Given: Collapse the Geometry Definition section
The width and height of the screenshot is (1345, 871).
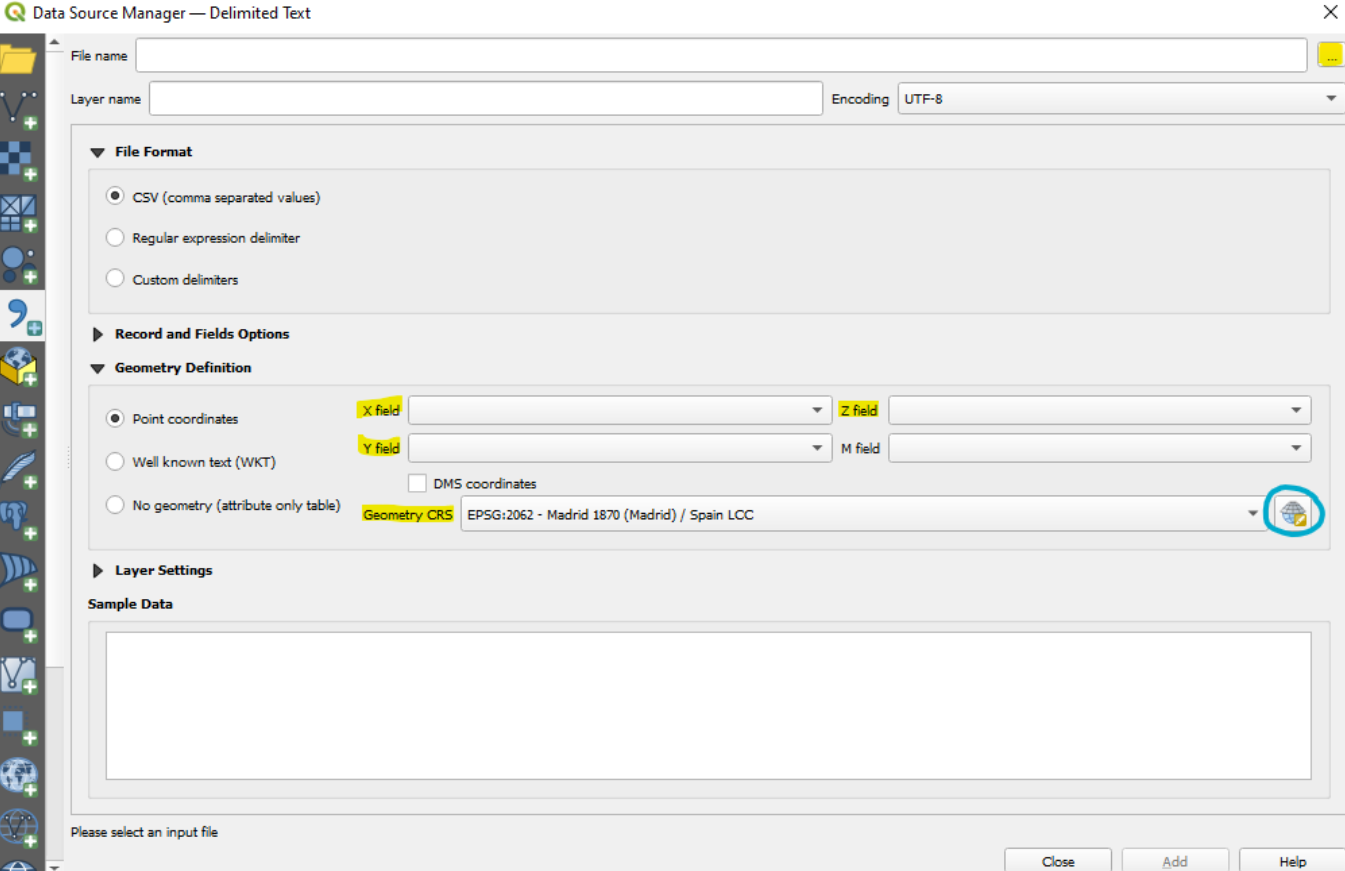Looking at the screenshot, I should click(97, 368).
